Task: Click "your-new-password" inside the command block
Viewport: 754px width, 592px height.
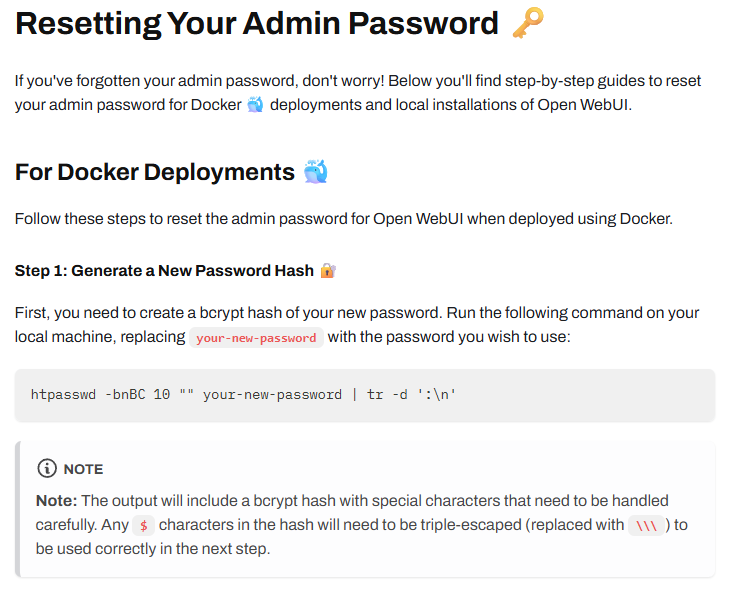Action: (272, 394)
